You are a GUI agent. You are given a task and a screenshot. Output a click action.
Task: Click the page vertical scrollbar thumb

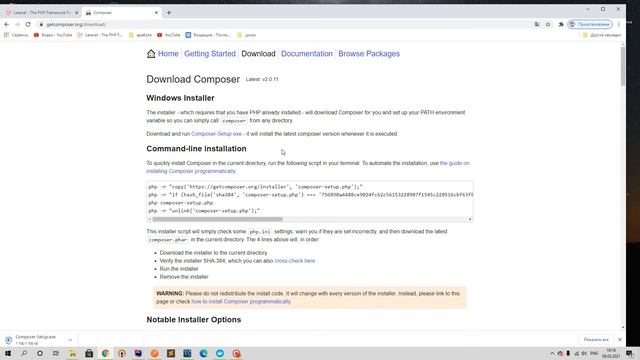pos(623,67)
